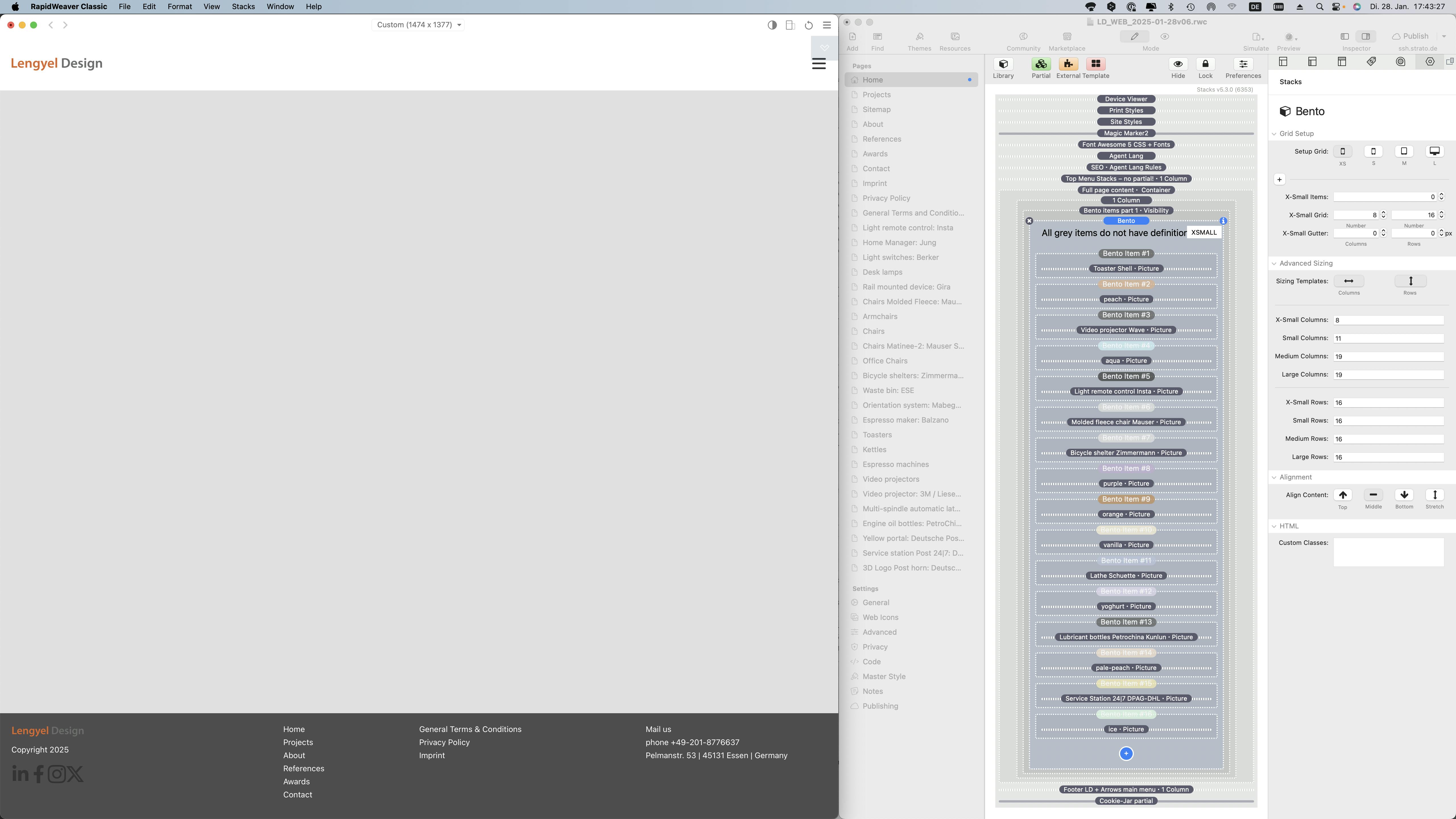
Task: Toggle the preview dark/light appearance icon
Action: (x=772, y=25)
